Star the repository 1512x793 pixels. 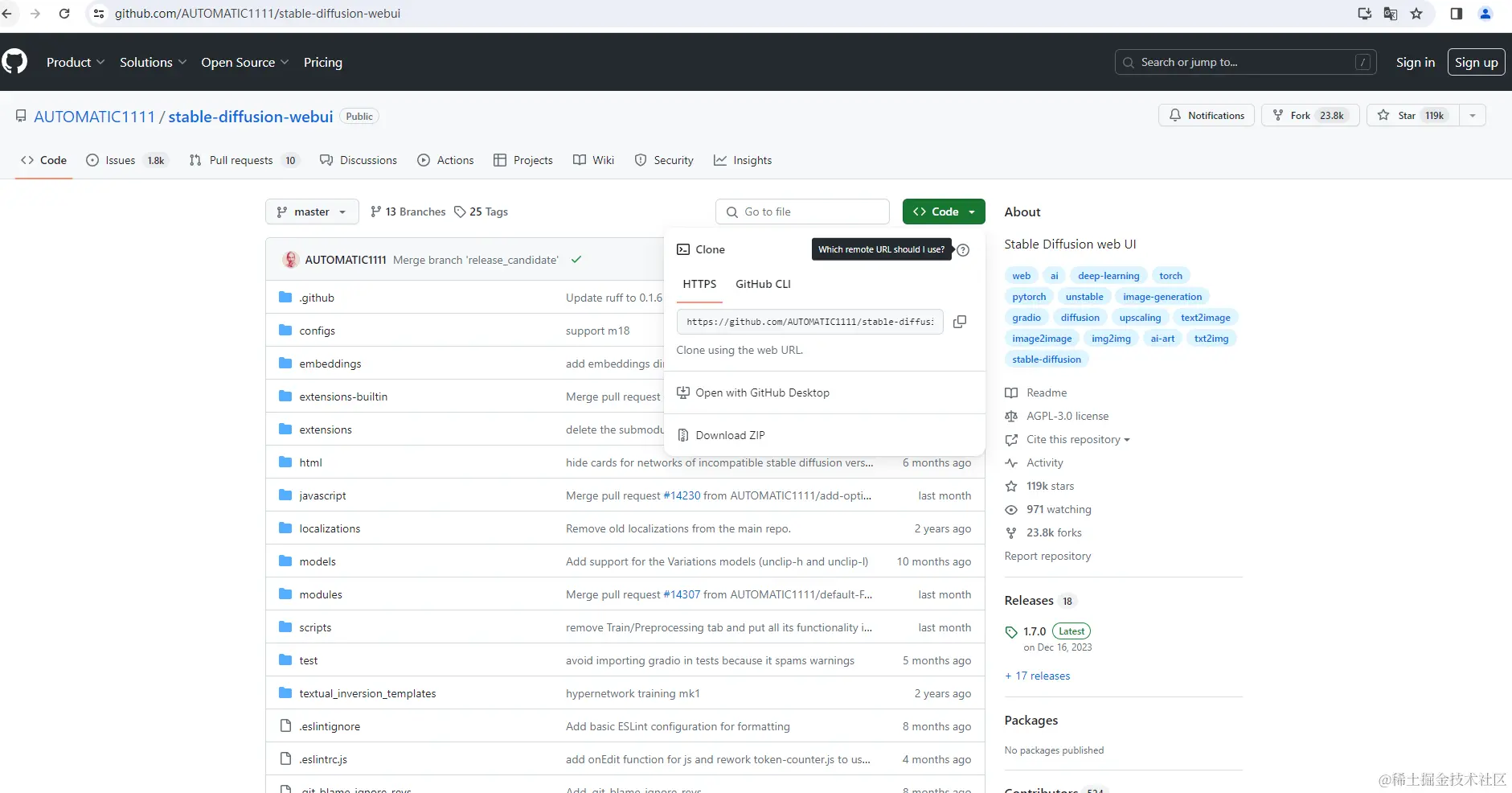[x=1413, y=116]
